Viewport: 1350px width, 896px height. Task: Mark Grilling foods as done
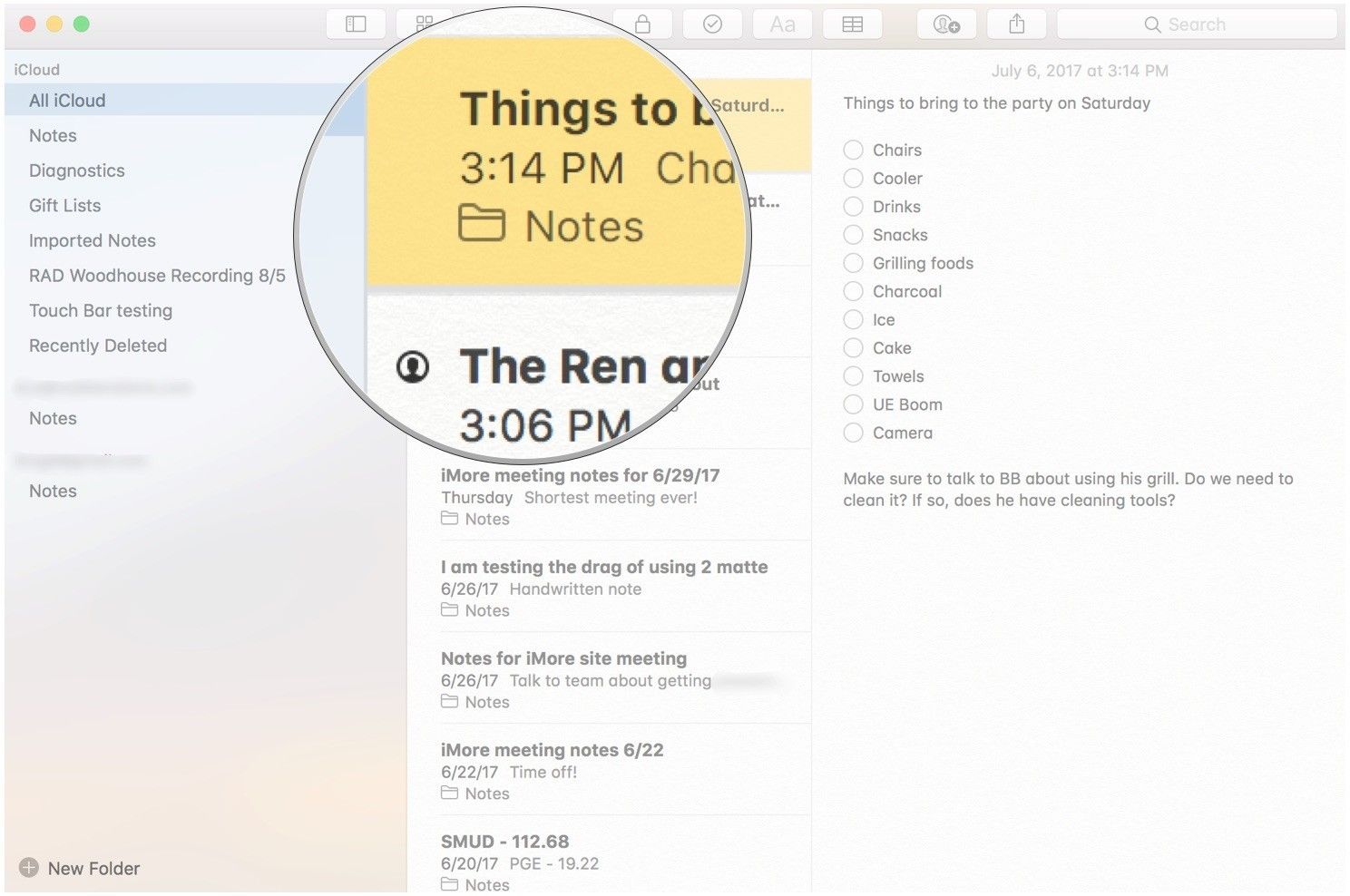click(853, 264)
